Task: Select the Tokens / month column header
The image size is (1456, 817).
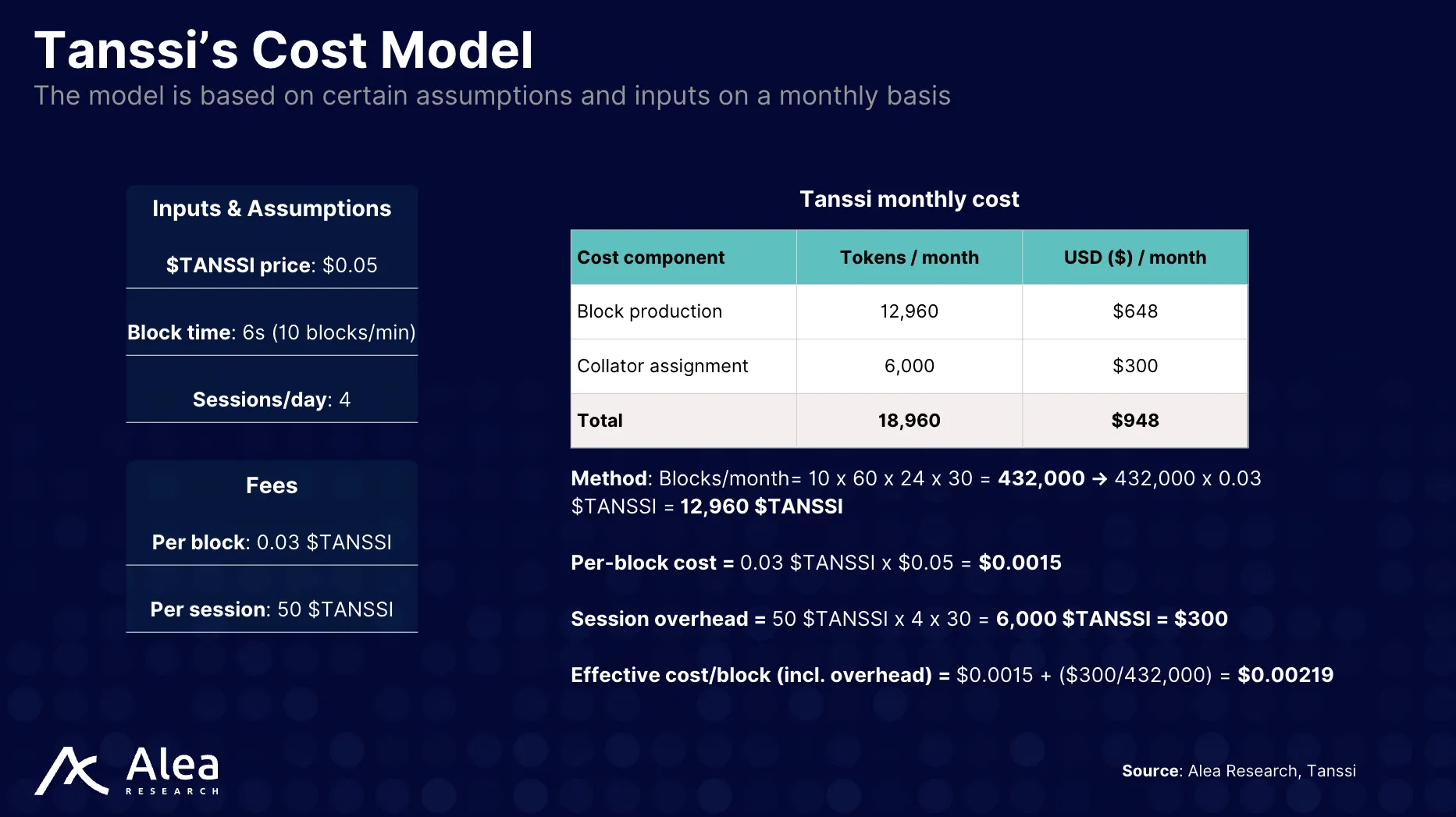Action: point(909,258)
